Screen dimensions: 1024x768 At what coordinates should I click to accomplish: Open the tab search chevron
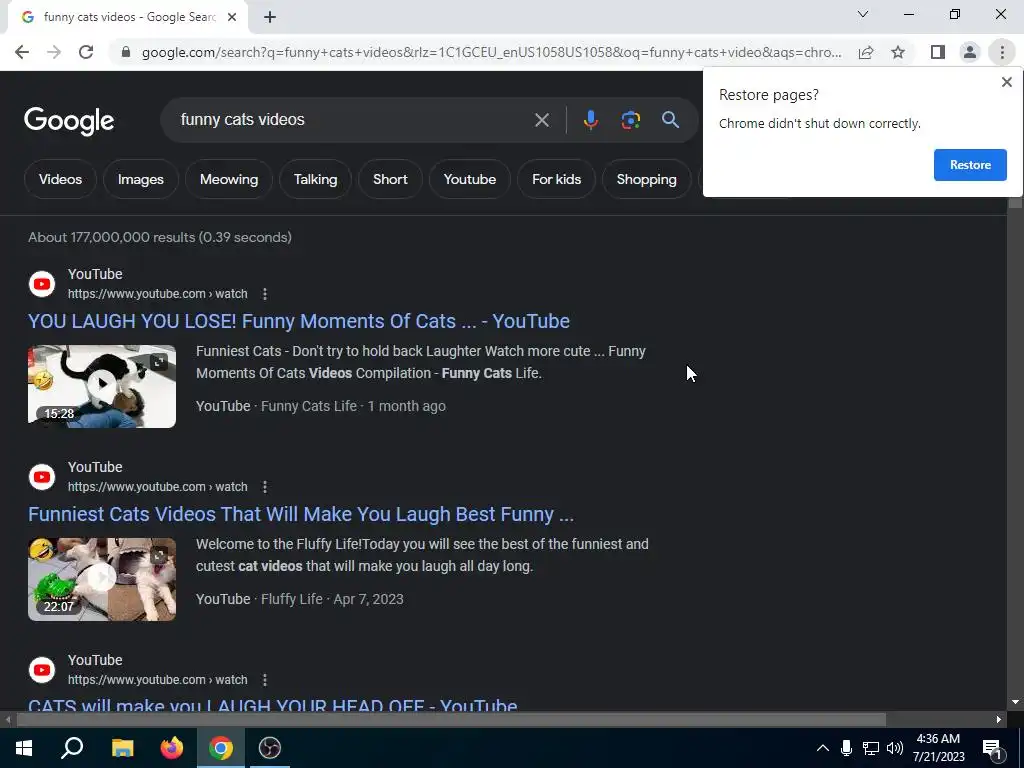[x=863, y=14]
